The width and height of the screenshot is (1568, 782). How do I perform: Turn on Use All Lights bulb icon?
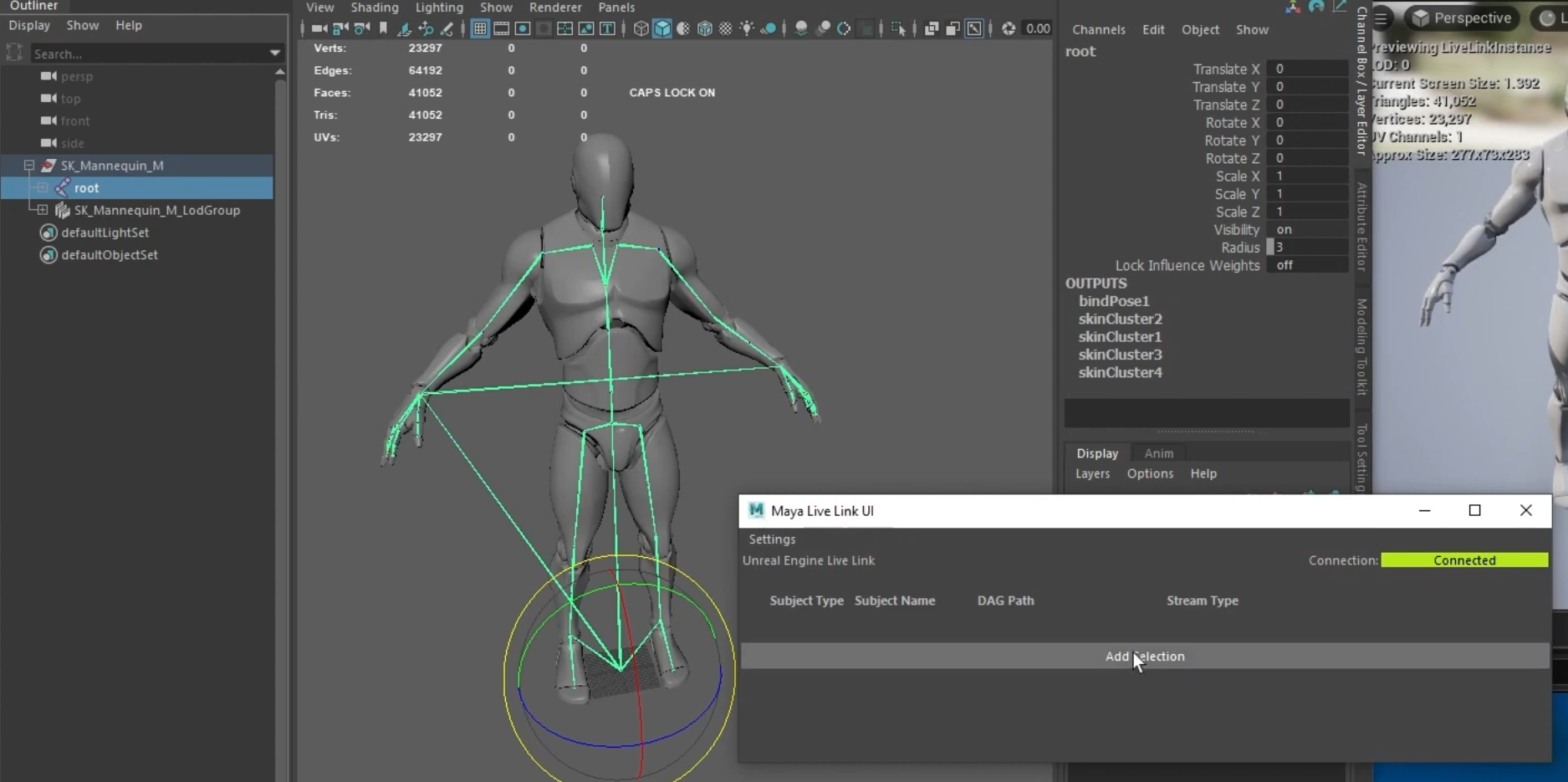(747, 28)
